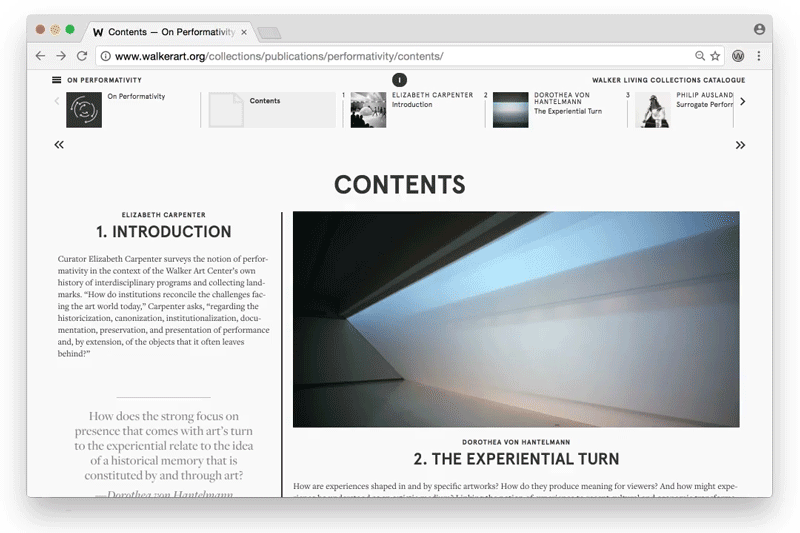Click Dorothea von Hantelmann label below image

pyautogui.click(x=516, y=442)
